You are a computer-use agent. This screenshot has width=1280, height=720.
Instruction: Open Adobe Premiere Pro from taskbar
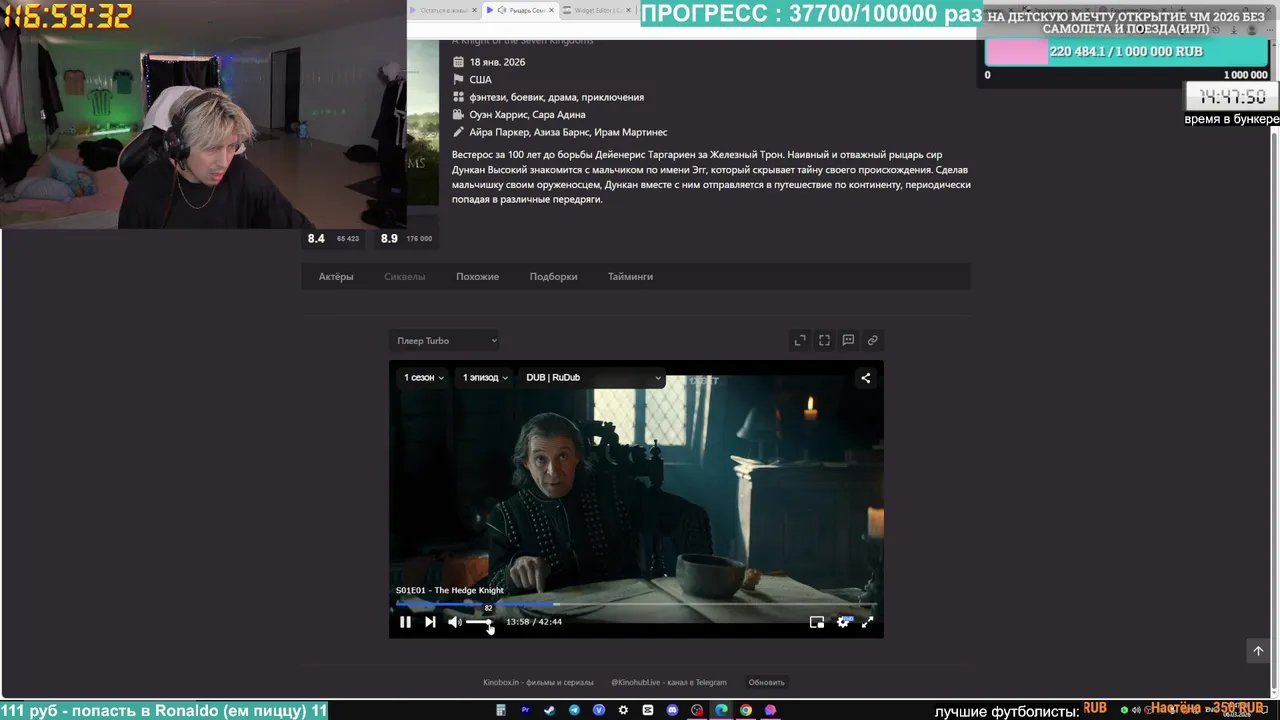[525, 710]
